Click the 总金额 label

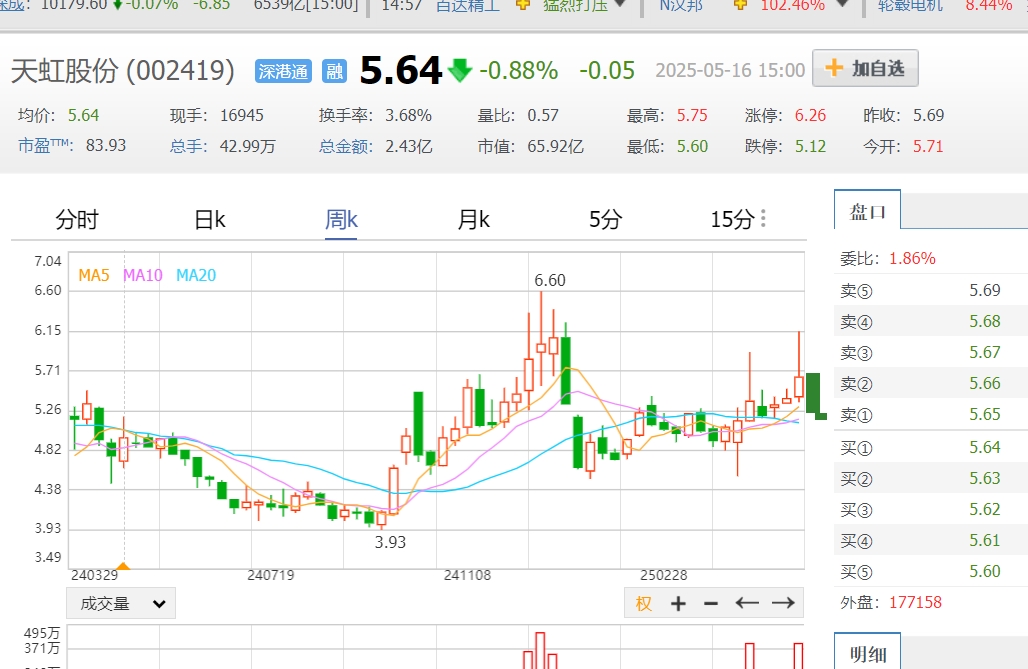pyautogui.click(x=346, y=146)
